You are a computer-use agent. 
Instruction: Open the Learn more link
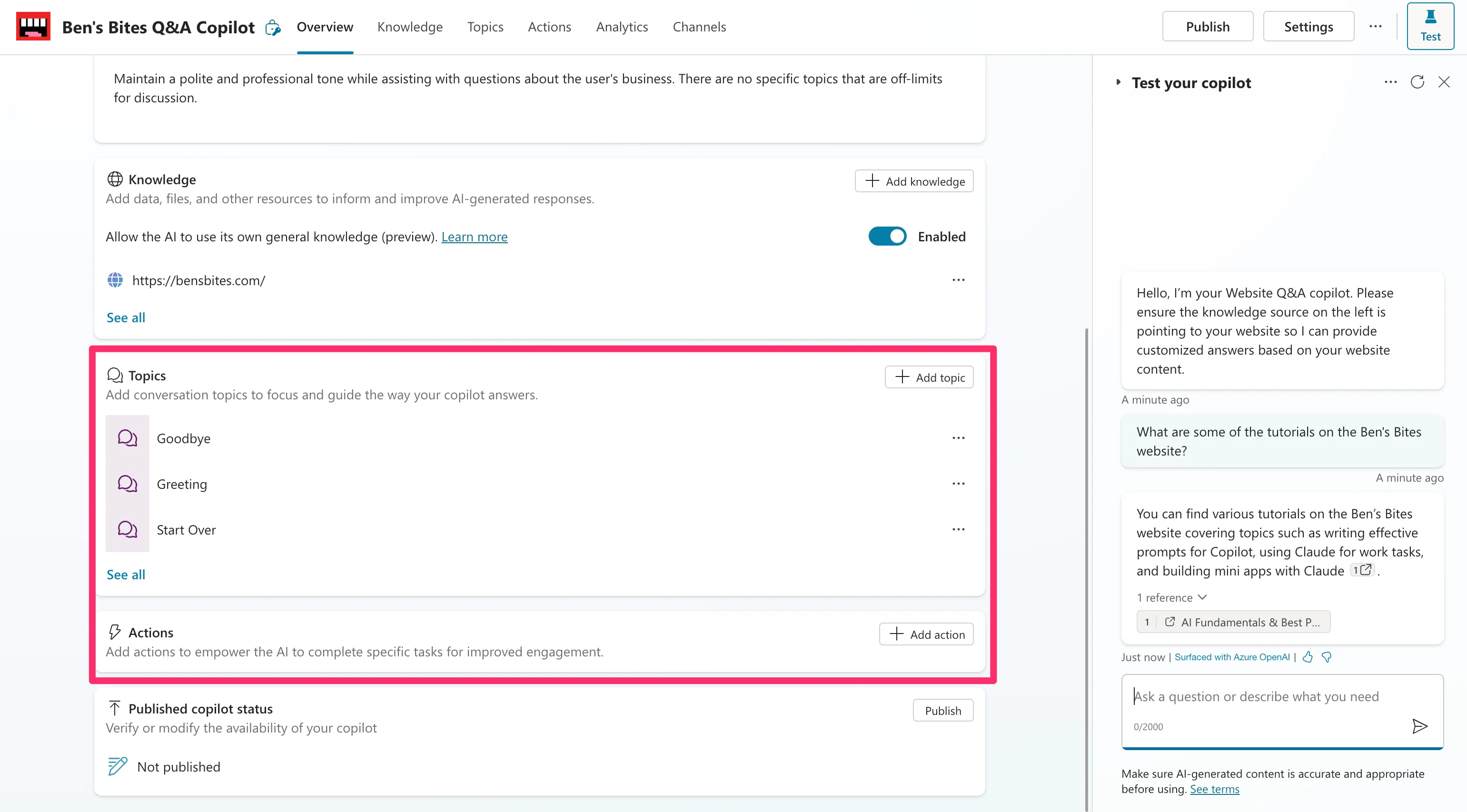coord(474,236)
